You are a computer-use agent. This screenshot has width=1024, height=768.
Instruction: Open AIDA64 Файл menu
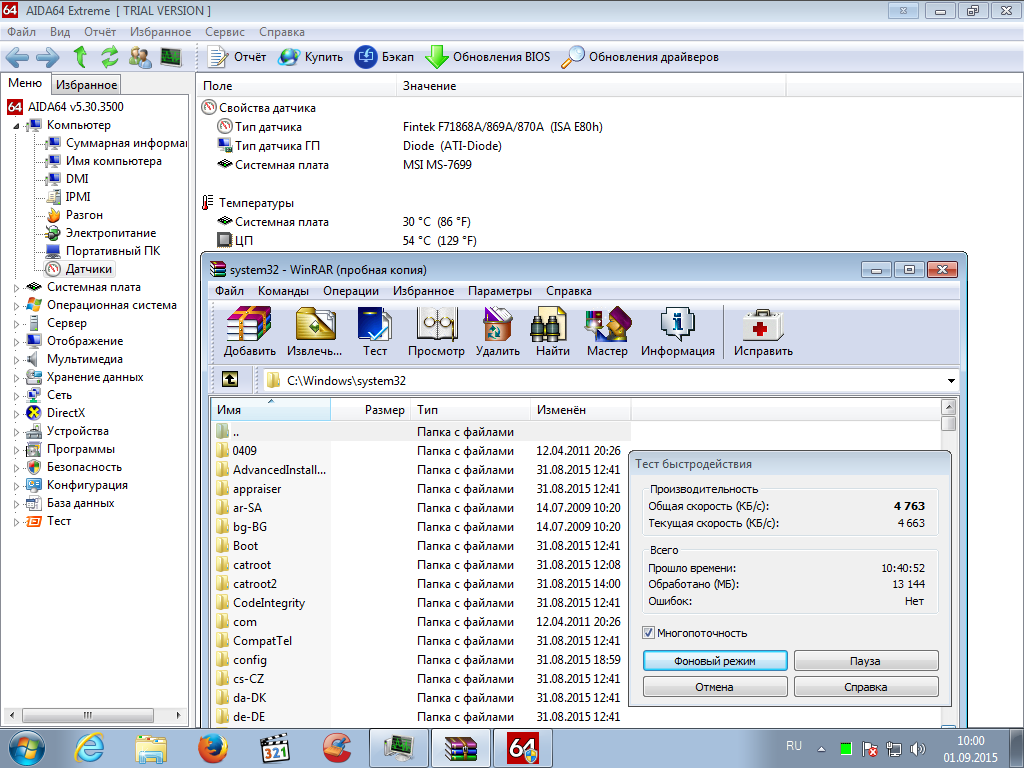[22, 32]
